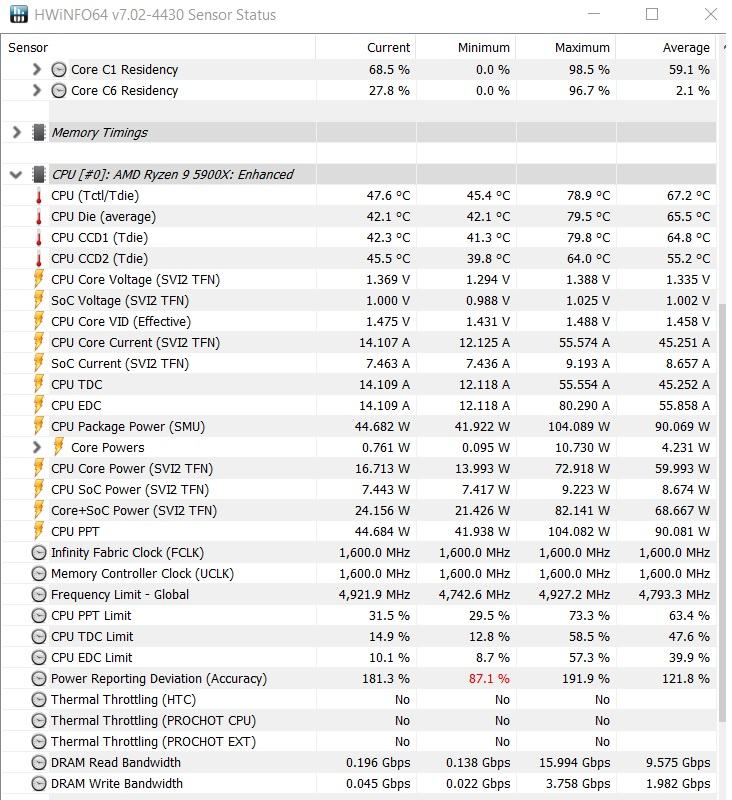Click the lightning icon beside CPU PPT

(x=39, y=531)
